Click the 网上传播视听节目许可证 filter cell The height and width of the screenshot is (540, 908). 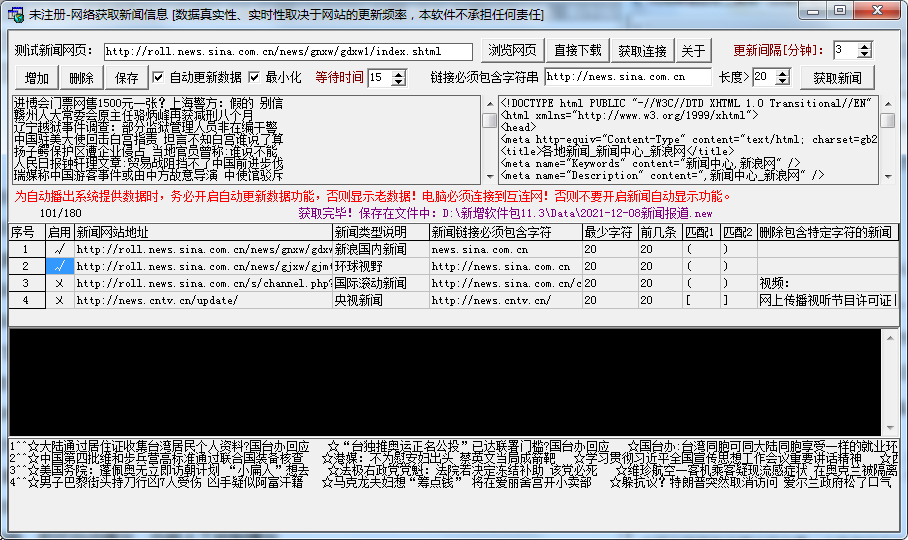click(828, 300)
